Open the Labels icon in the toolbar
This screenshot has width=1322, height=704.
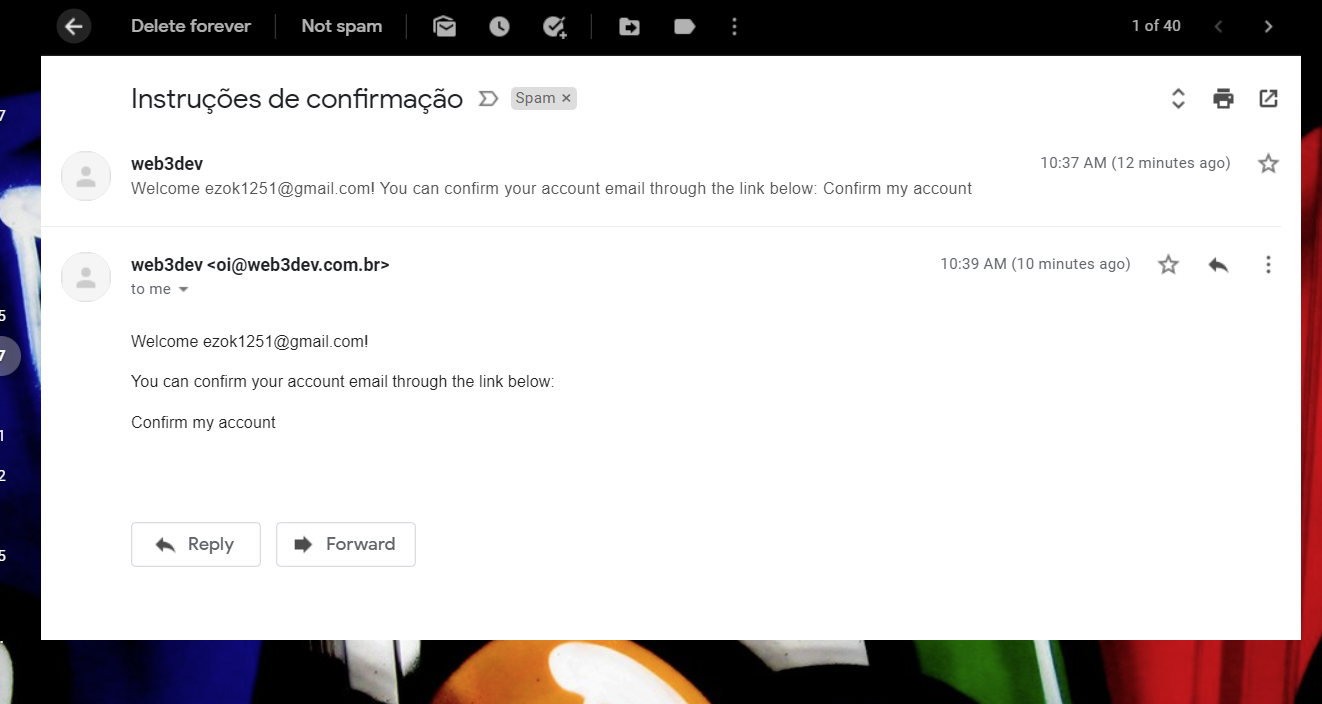pos(684,26)
